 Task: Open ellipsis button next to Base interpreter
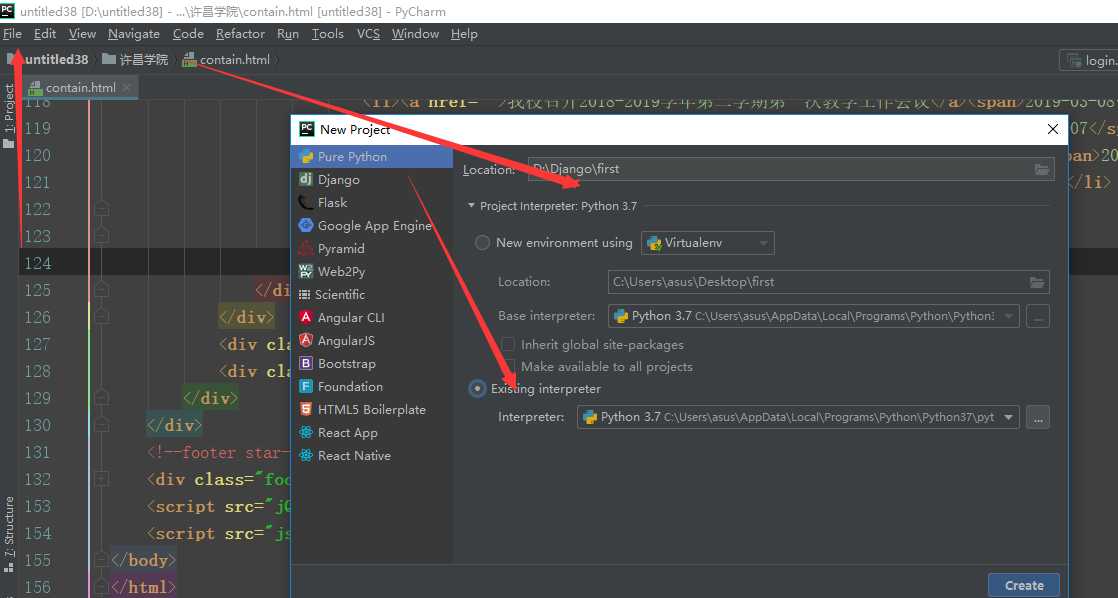[1037, 316]
